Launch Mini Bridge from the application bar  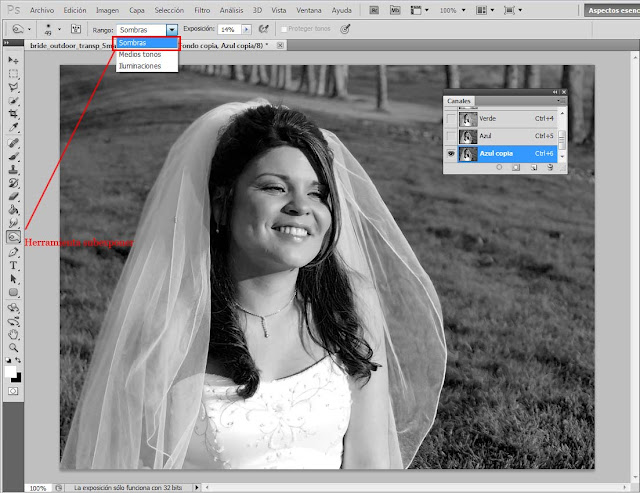click(395, 10)
